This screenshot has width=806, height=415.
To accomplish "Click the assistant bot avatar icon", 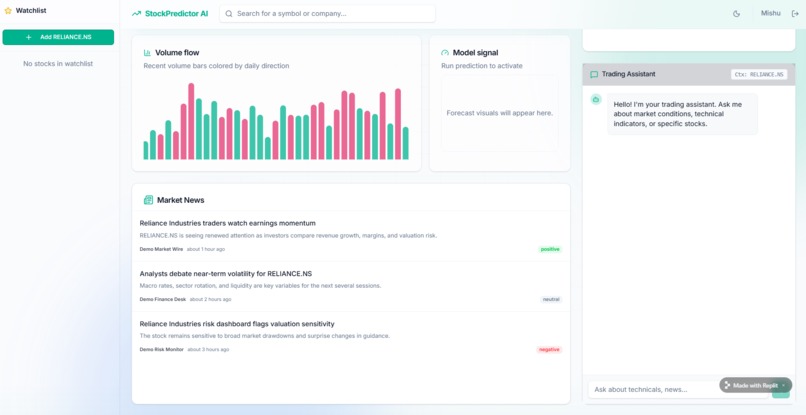I will (x=596, y=99).
